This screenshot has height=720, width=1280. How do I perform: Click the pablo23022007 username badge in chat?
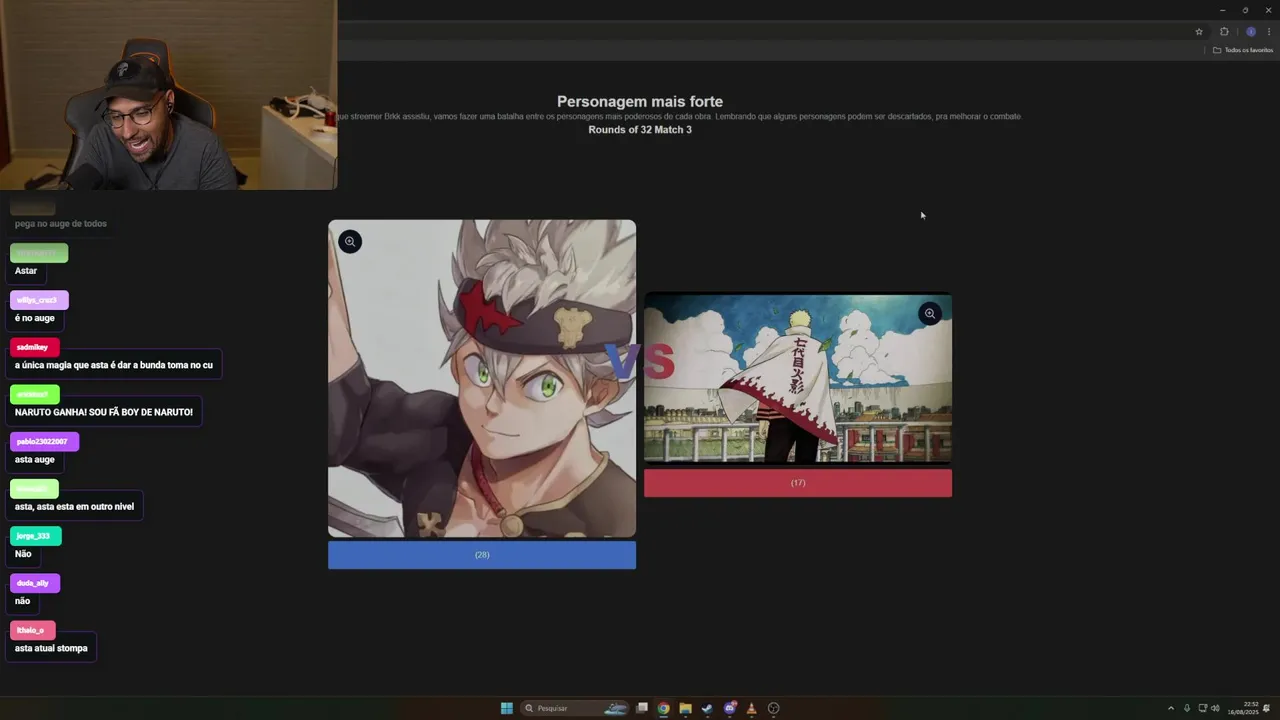pos(44,441)
